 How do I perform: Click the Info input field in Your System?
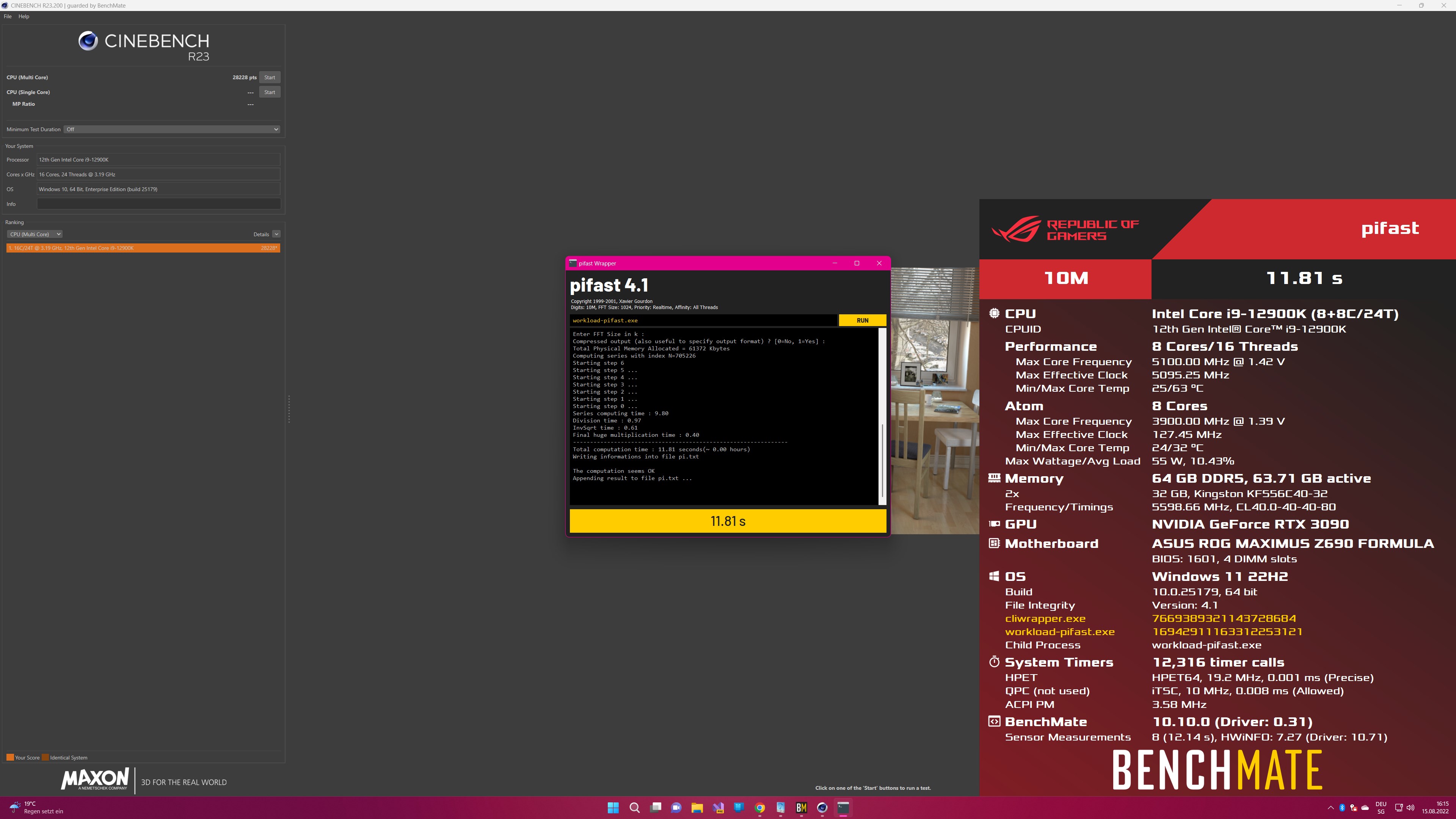[x=158, y=204]
